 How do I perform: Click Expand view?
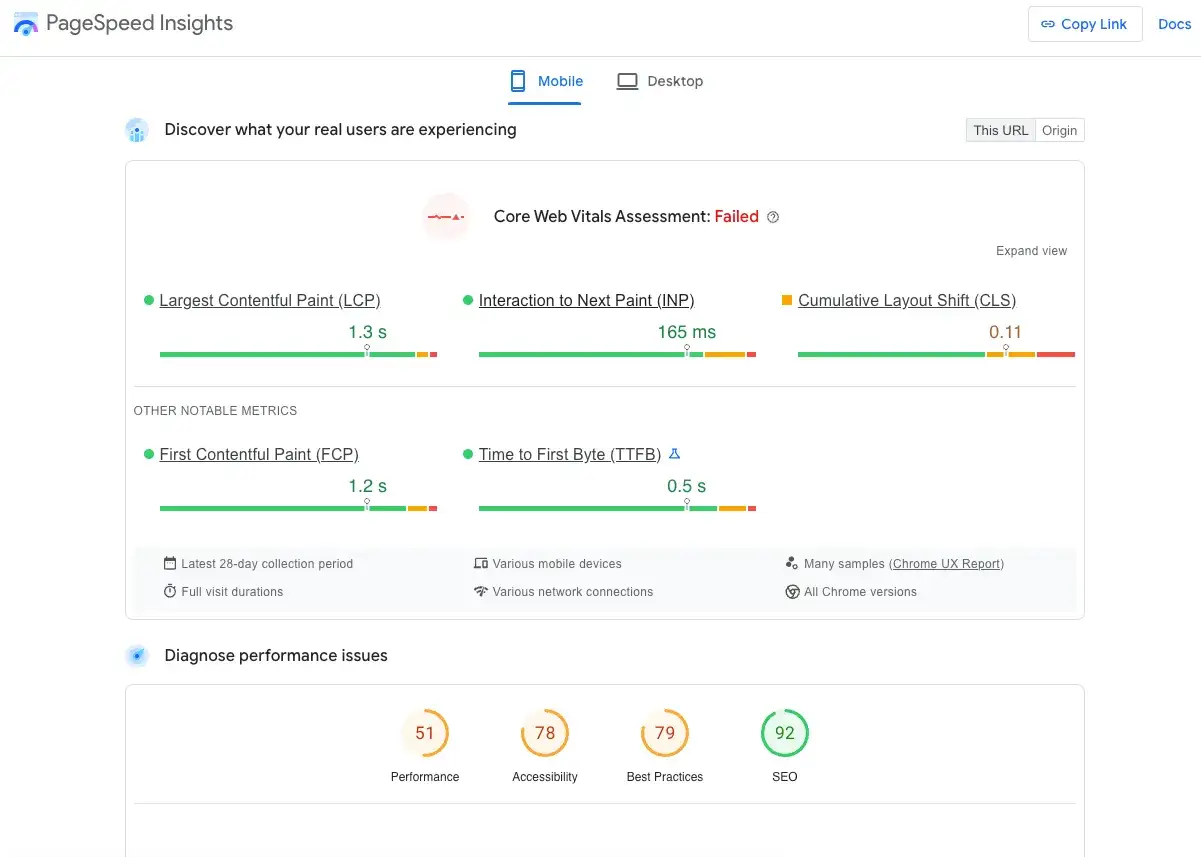pos(1031,251)
